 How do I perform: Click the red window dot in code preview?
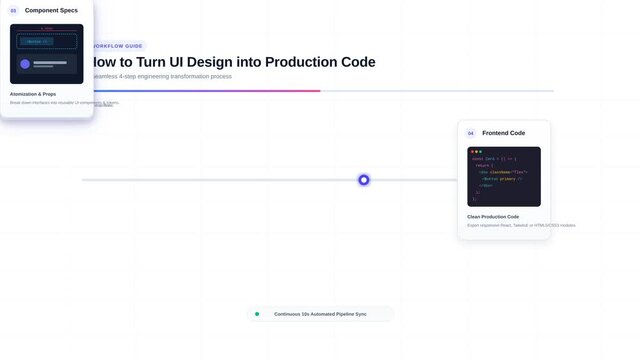tap(472, 152)
